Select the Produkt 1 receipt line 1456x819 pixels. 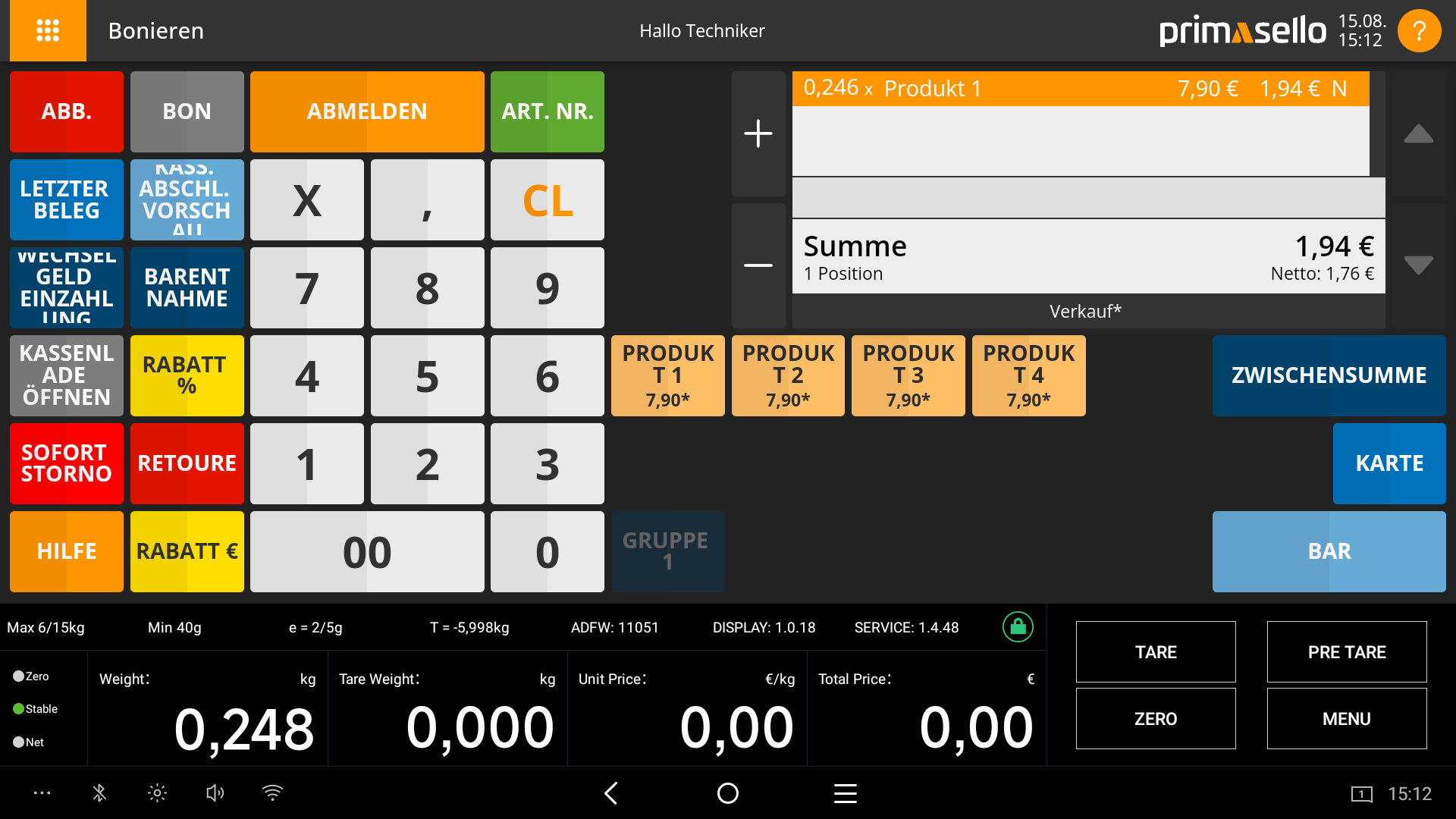pos(1081,89)
